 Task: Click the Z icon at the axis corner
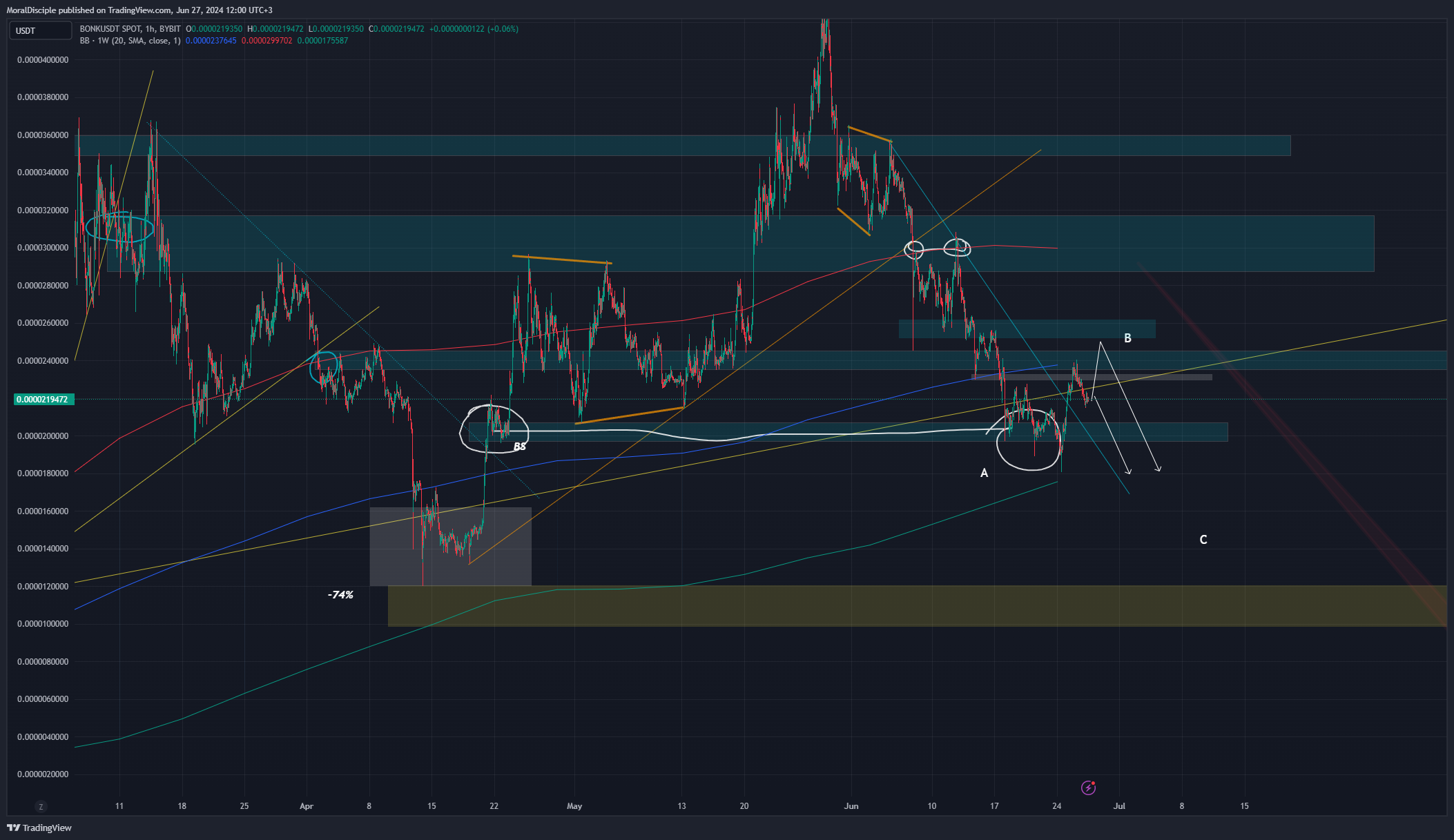[x=41, y=806]
